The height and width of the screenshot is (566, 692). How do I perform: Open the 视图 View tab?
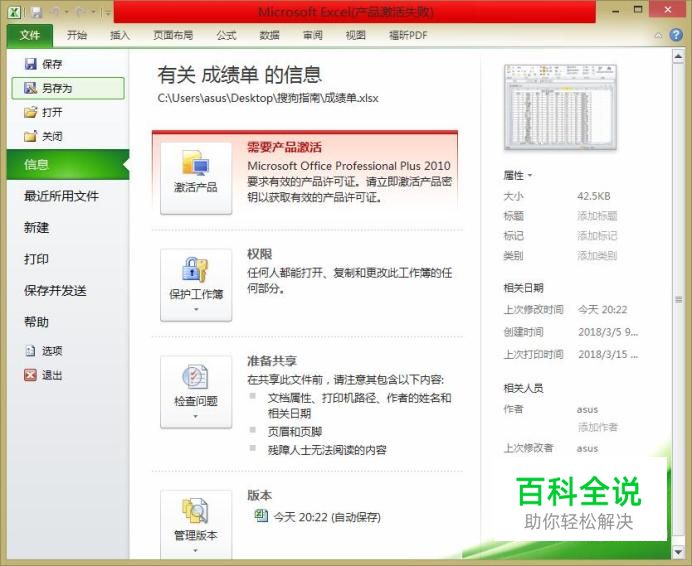(355, 35)
